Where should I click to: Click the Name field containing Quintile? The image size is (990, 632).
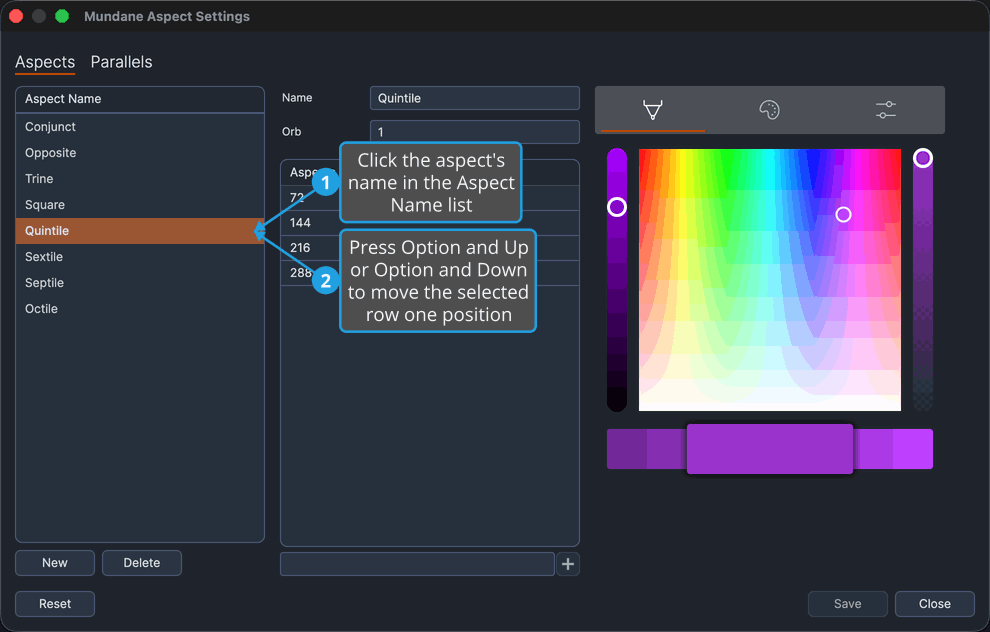click(x=474, y=98)
